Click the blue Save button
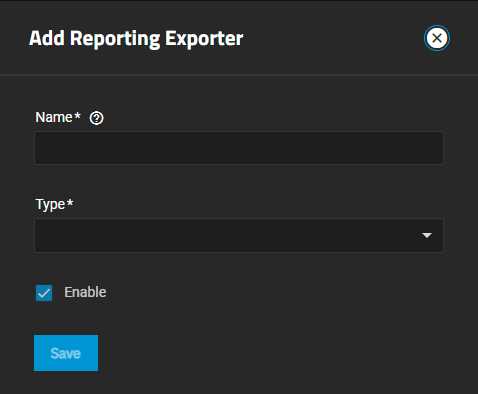Screen dimensions: 478x394 tap(66, 353)
